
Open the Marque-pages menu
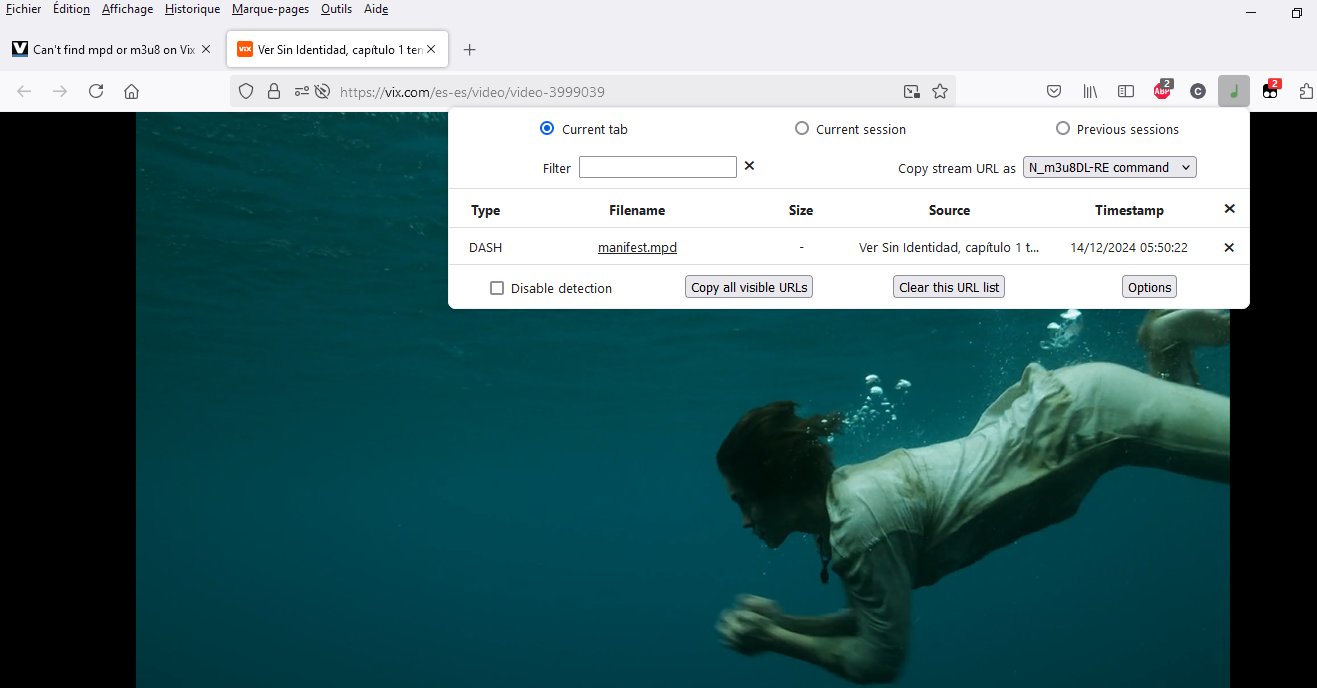click(270, 9)
